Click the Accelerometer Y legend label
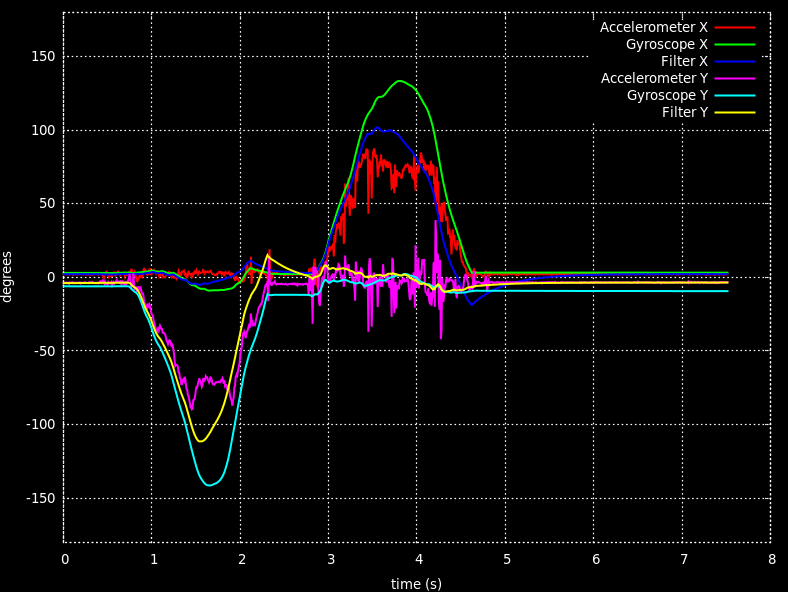This screenshot has width=788, height=592. pyautogui.click(x=654, y=78)
